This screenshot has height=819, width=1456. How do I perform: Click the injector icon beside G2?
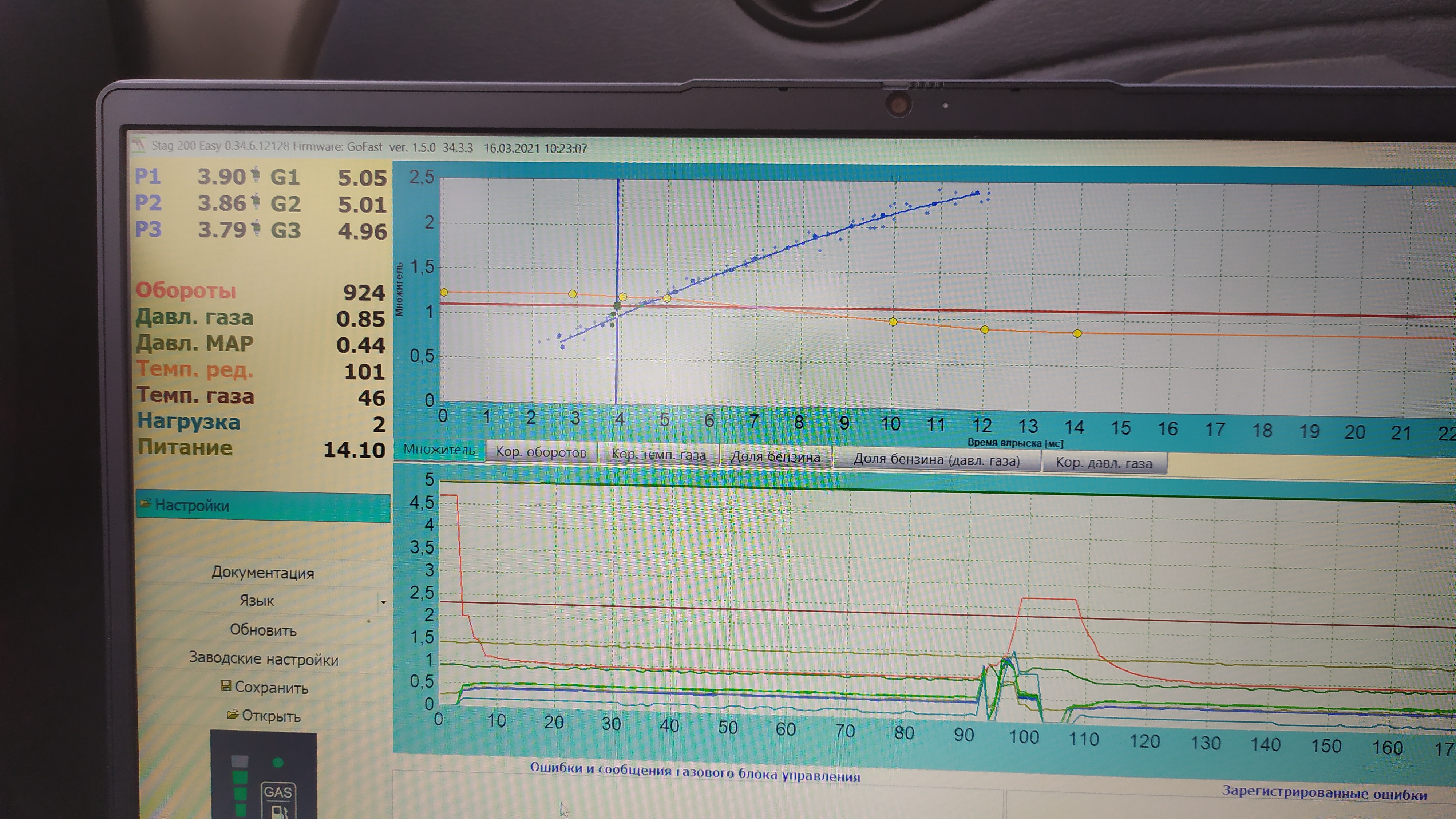pyautogui.click(x=256, y=201)
